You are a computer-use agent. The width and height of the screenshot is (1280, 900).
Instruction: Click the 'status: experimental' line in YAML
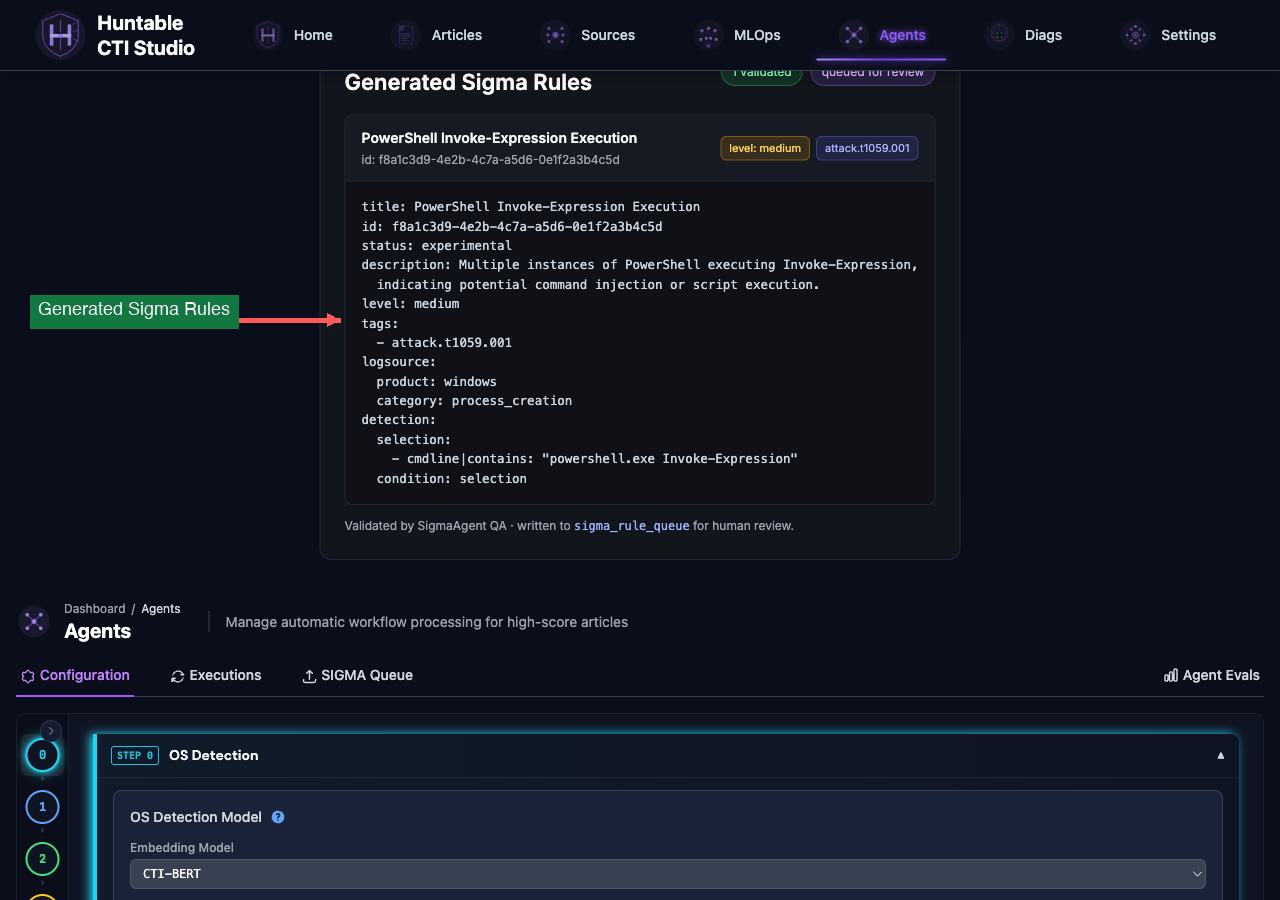click(437, 245)
